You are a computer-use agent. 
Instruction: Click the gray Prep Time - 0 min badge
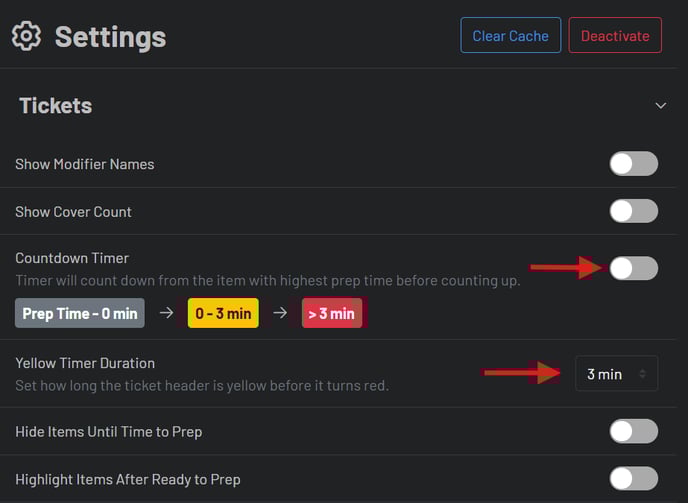[x=80, y=314]
